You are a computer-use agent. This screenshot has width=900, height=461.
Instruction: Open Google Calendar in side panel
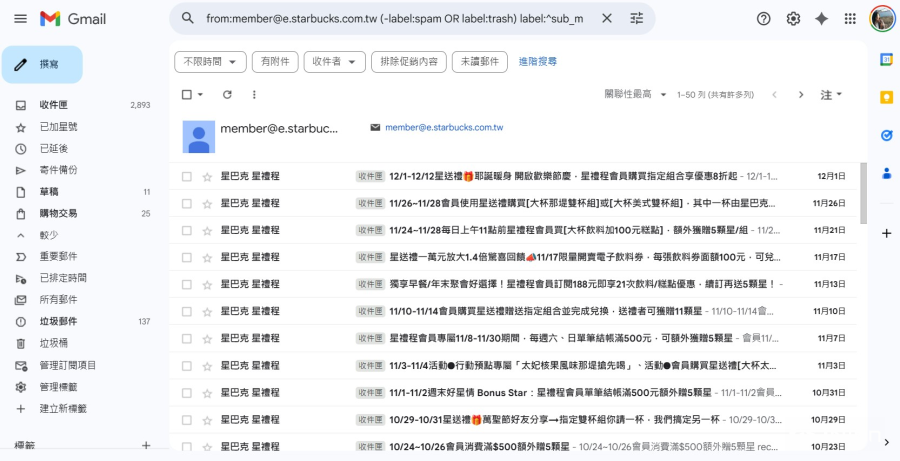[886, 60]
